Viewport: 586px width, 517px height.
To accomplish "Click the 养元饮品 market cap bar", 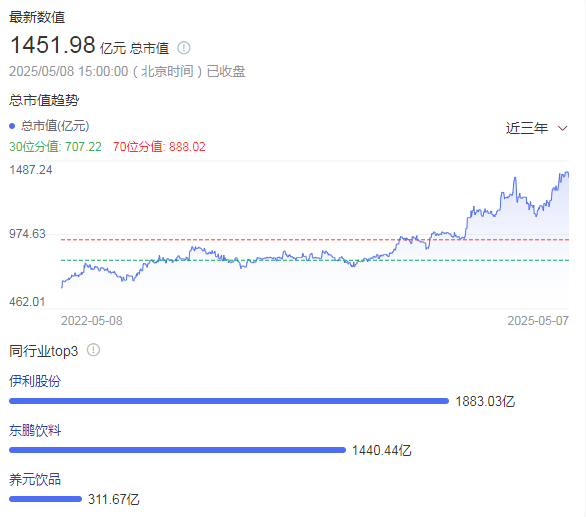I will pos(45,499).
